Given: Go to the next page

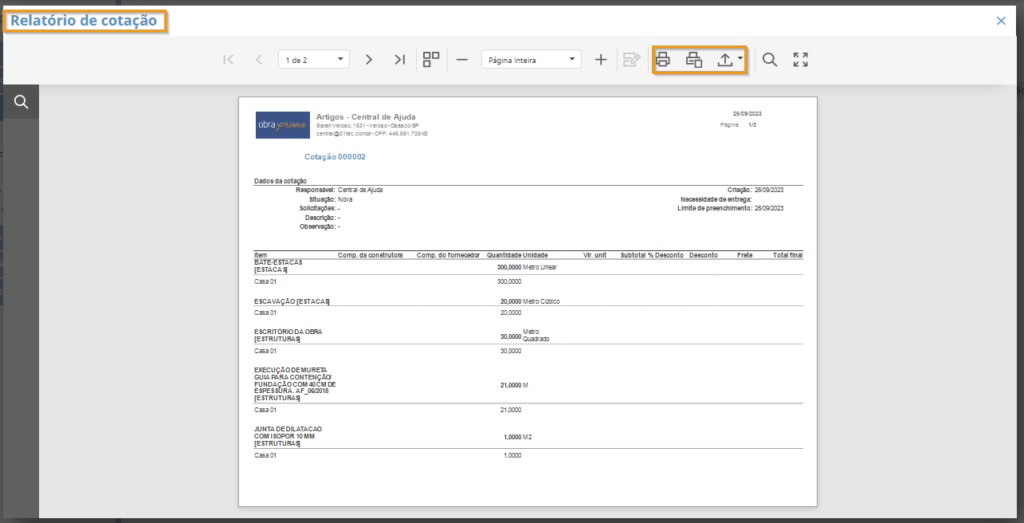Looking at the screenshot, I should pos(369,59).
